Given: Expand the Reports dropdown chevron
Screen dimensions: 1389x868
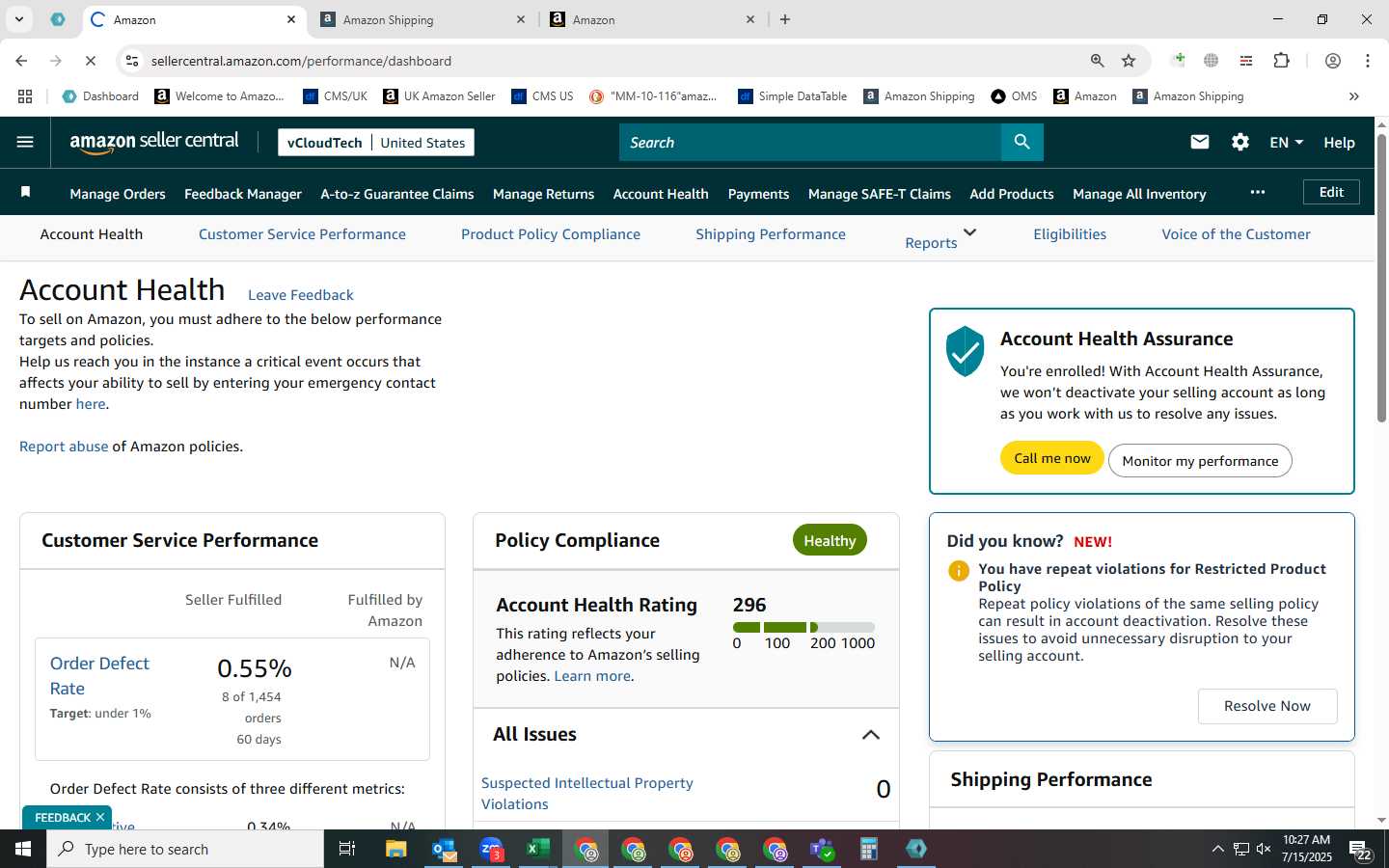Looking at the screenshot, I should tap(969, 232).
